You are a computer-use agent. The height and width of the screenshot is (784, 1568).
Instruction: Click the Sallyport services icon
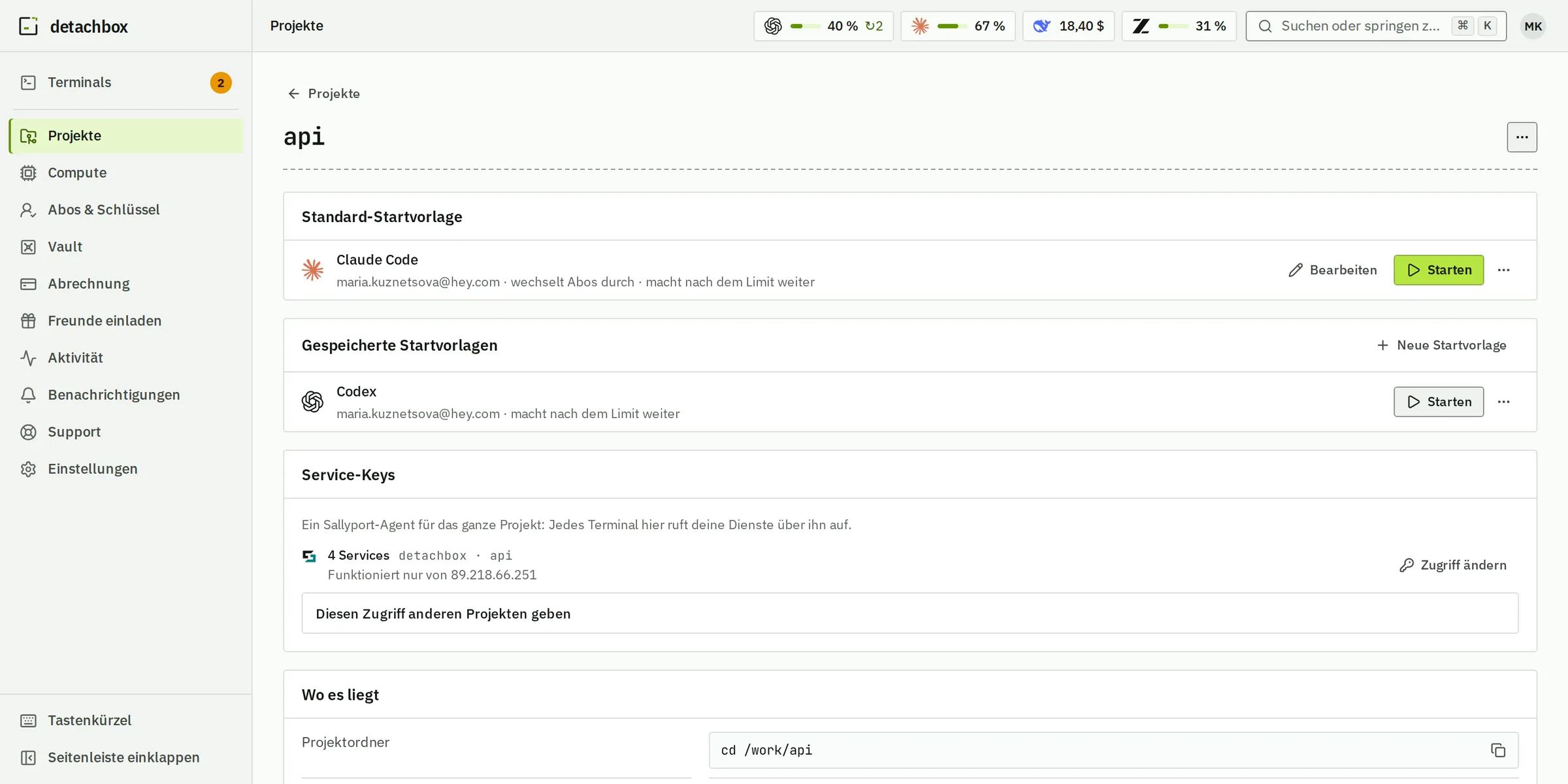click(x=309, y=556)
